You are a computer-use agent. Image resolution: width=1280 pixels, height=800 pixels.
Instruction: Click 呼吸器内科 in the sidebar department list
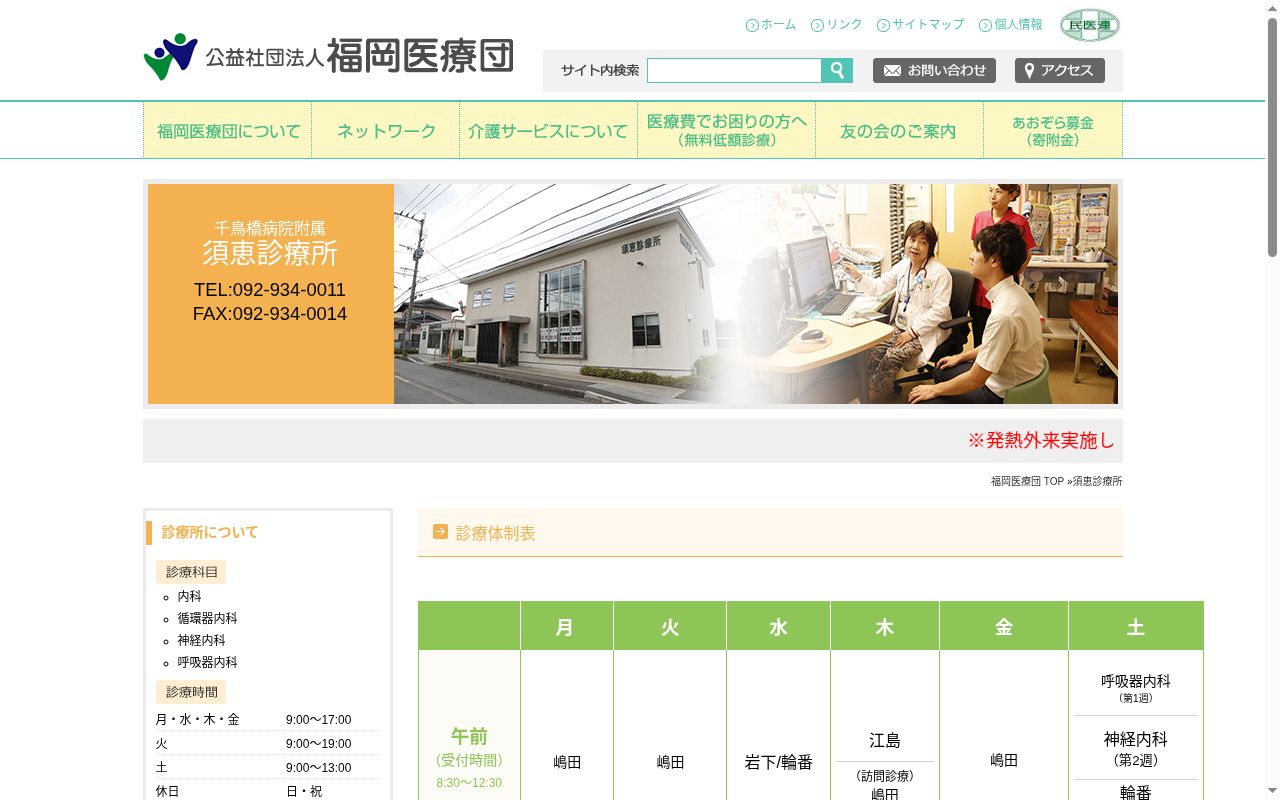coord(207,662)
